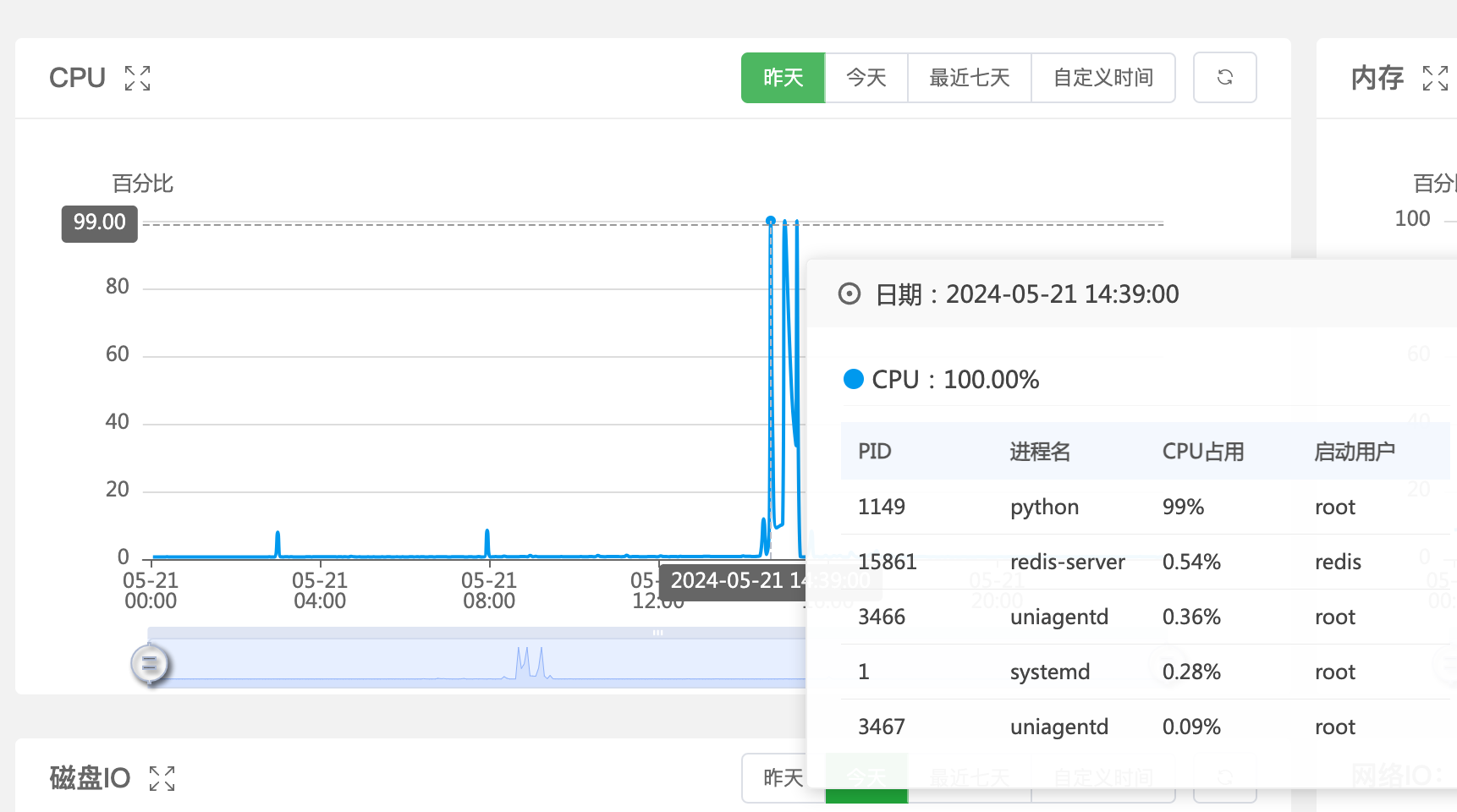
Task: Select 昨天 in the 磁盘IO panel
Action: click(783, 777)
